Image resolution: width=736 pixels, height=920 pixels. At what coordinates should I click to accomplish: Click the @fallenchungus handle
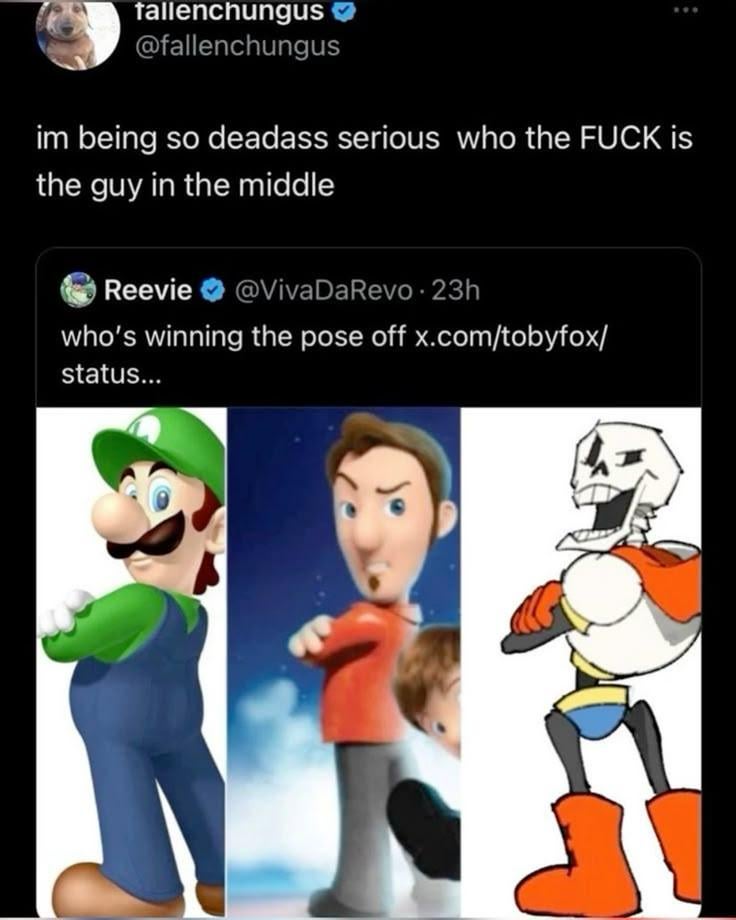tap(235, 46)
